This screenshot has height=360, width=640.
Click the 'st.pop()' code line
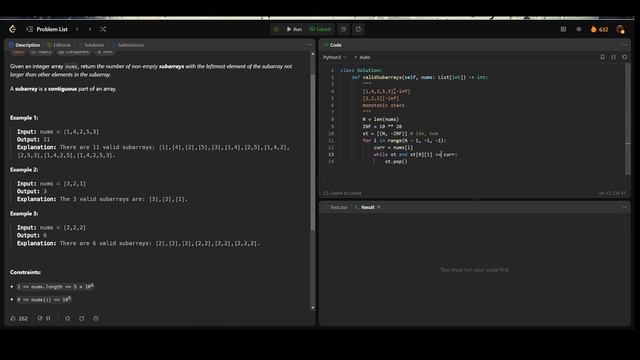pyautogui.click(x=396, y=162)
